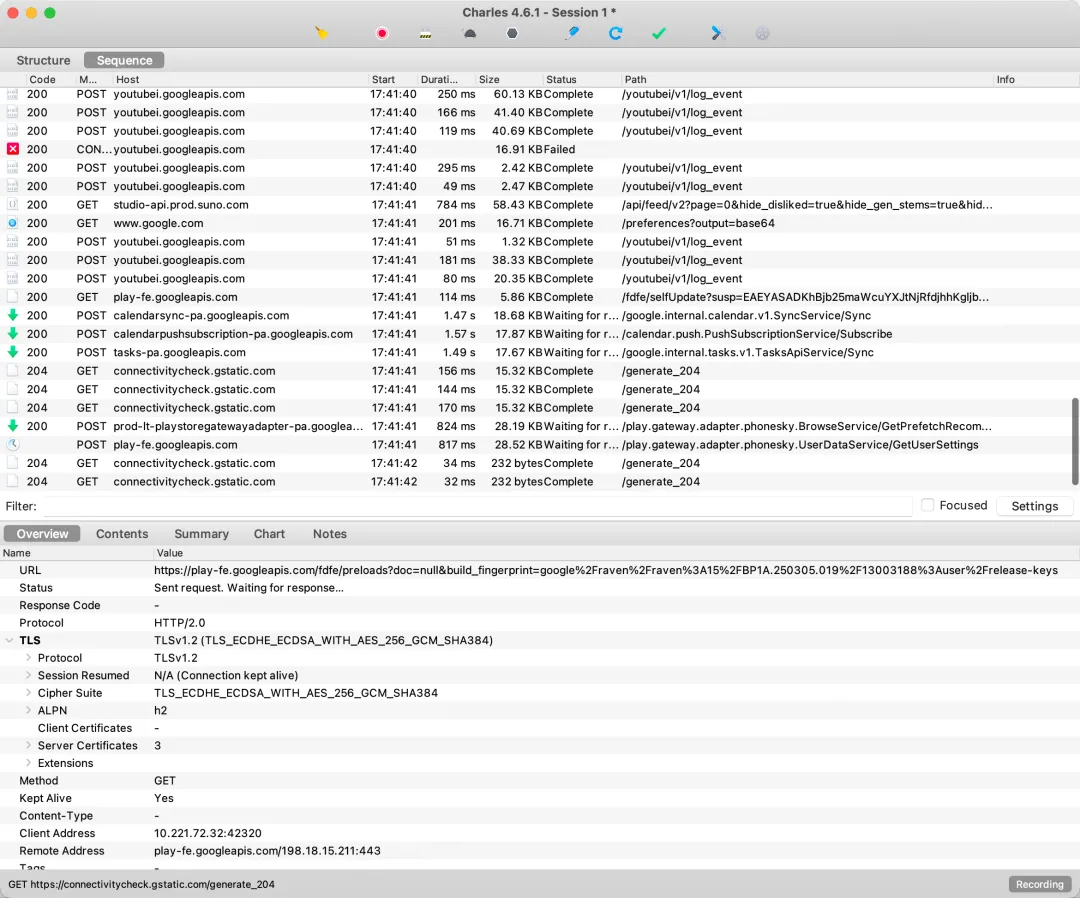Open the Overview tab
The height and width of the screenshot is (898, 1080).
[42, 534]
